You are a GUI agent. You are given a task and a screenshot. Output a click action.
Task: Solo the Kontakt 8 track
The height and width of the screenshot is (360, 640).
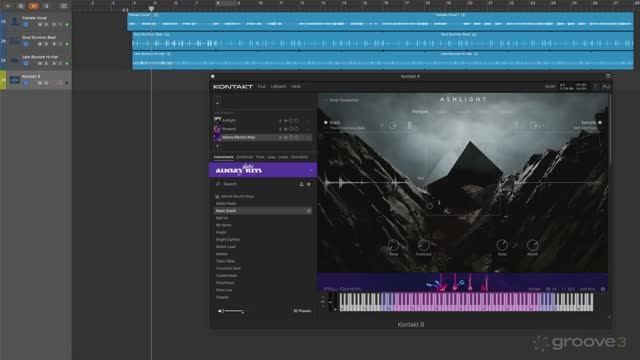pyautogui.click(x=46, y=83)
